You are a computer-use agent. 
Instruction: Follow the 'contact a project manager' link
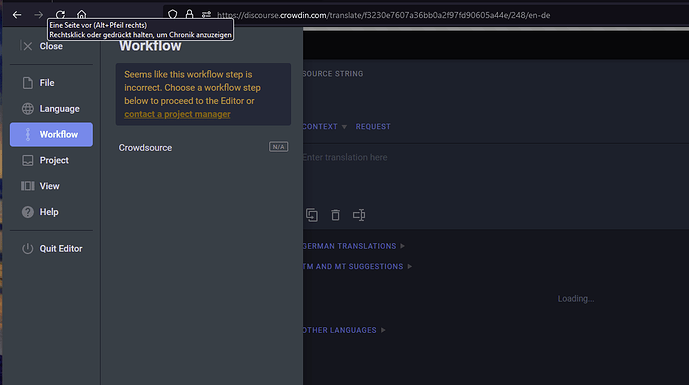[x=177, y=114]
